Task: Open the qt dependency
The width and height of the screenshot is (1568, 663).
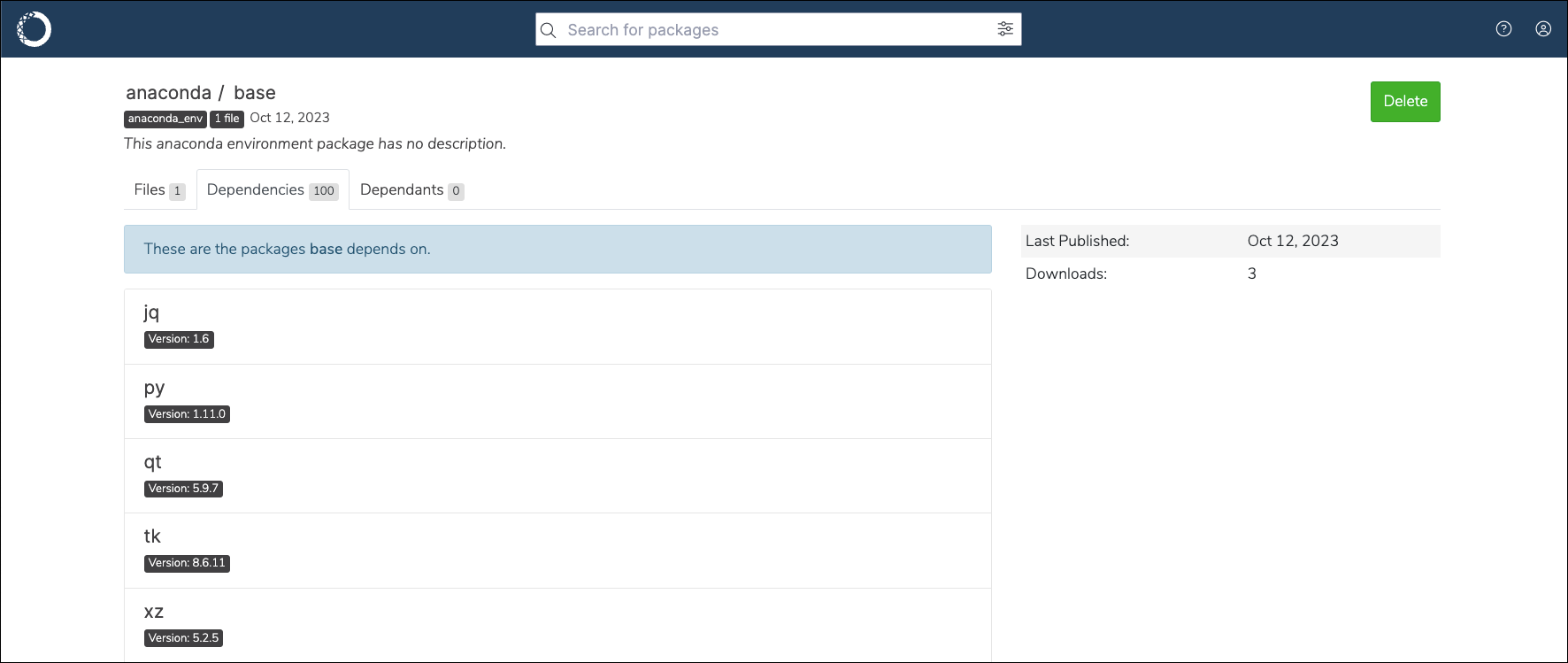Action: (x=152, y=462)
